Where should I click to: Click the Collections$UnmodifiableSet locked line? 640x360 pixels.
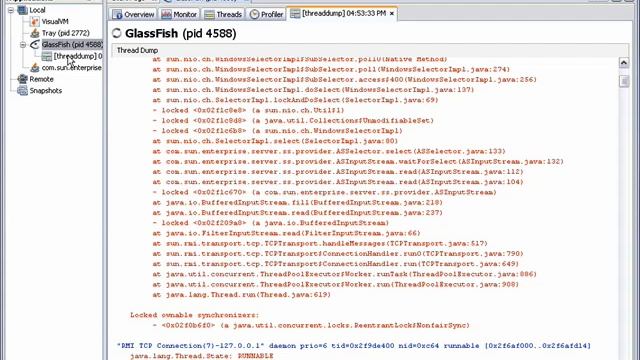293,120
